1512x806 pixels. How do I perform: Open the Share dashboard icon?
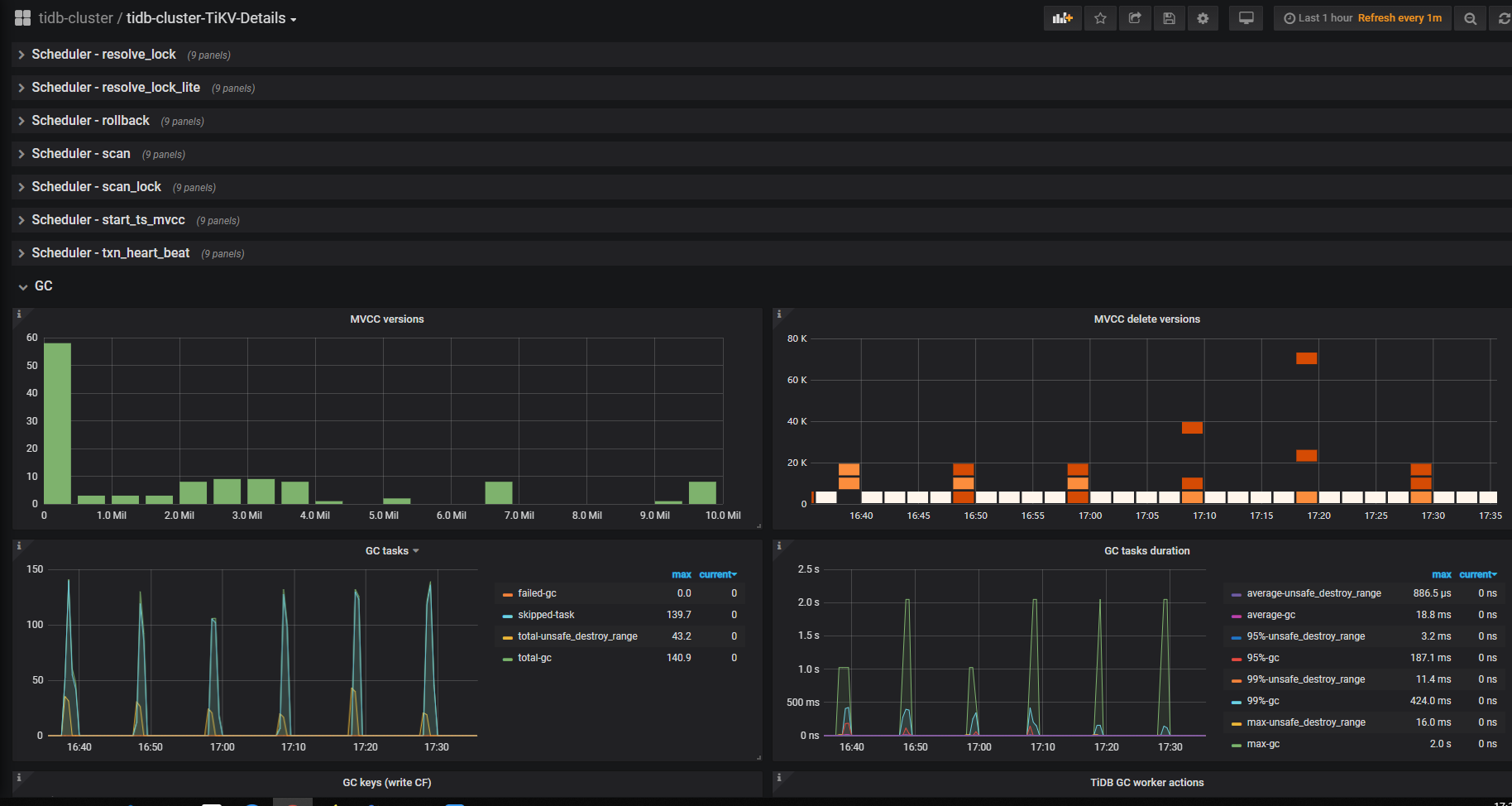click(1135, 18)
